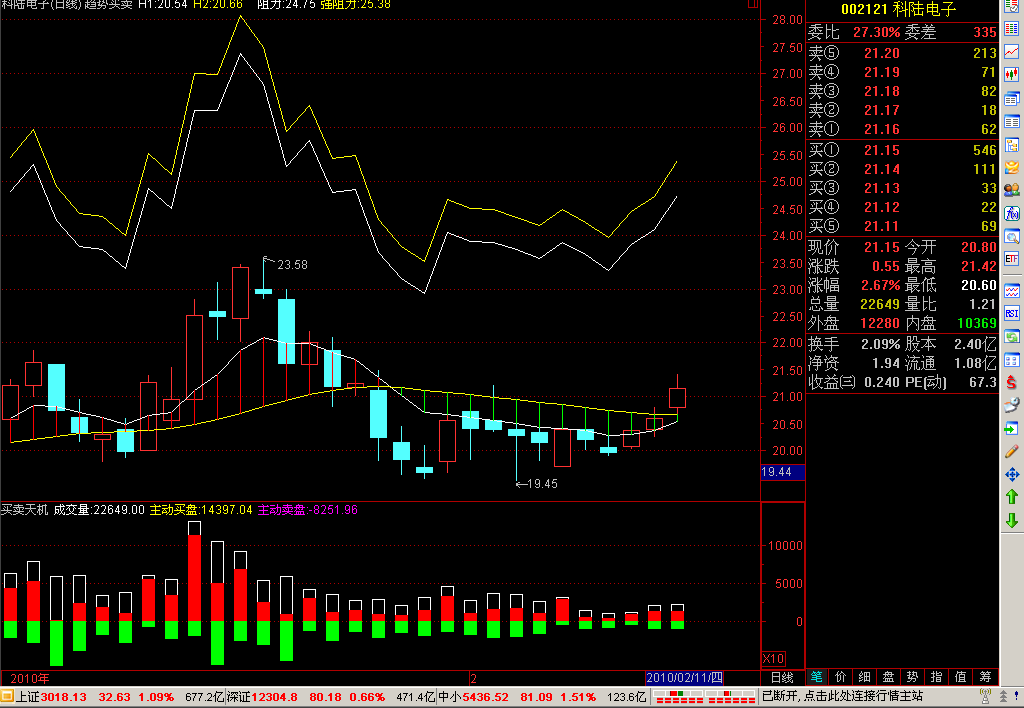This screenshot has width=1024, height=708.
Task: Select the 指 index tab
Action: point(936,677)
